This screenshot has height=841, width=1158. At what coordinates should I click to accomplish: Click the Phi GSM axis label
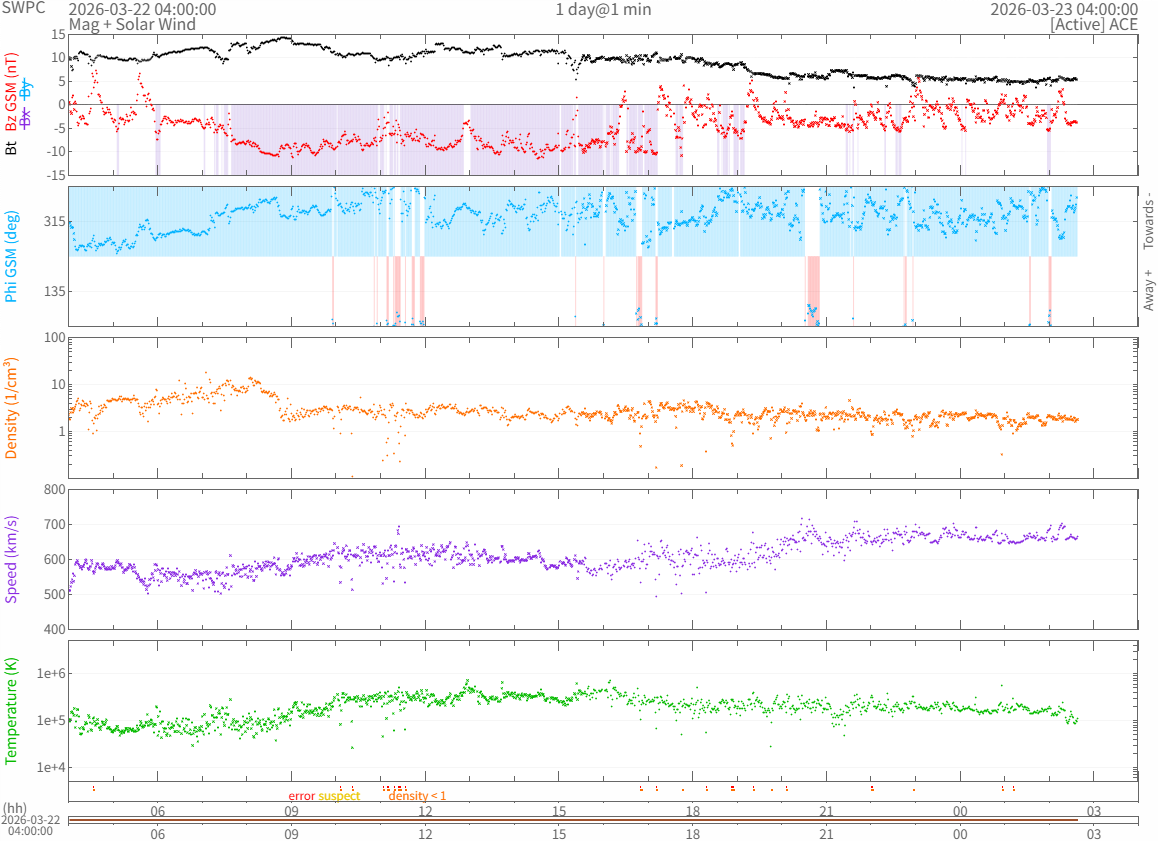[12, 256]
